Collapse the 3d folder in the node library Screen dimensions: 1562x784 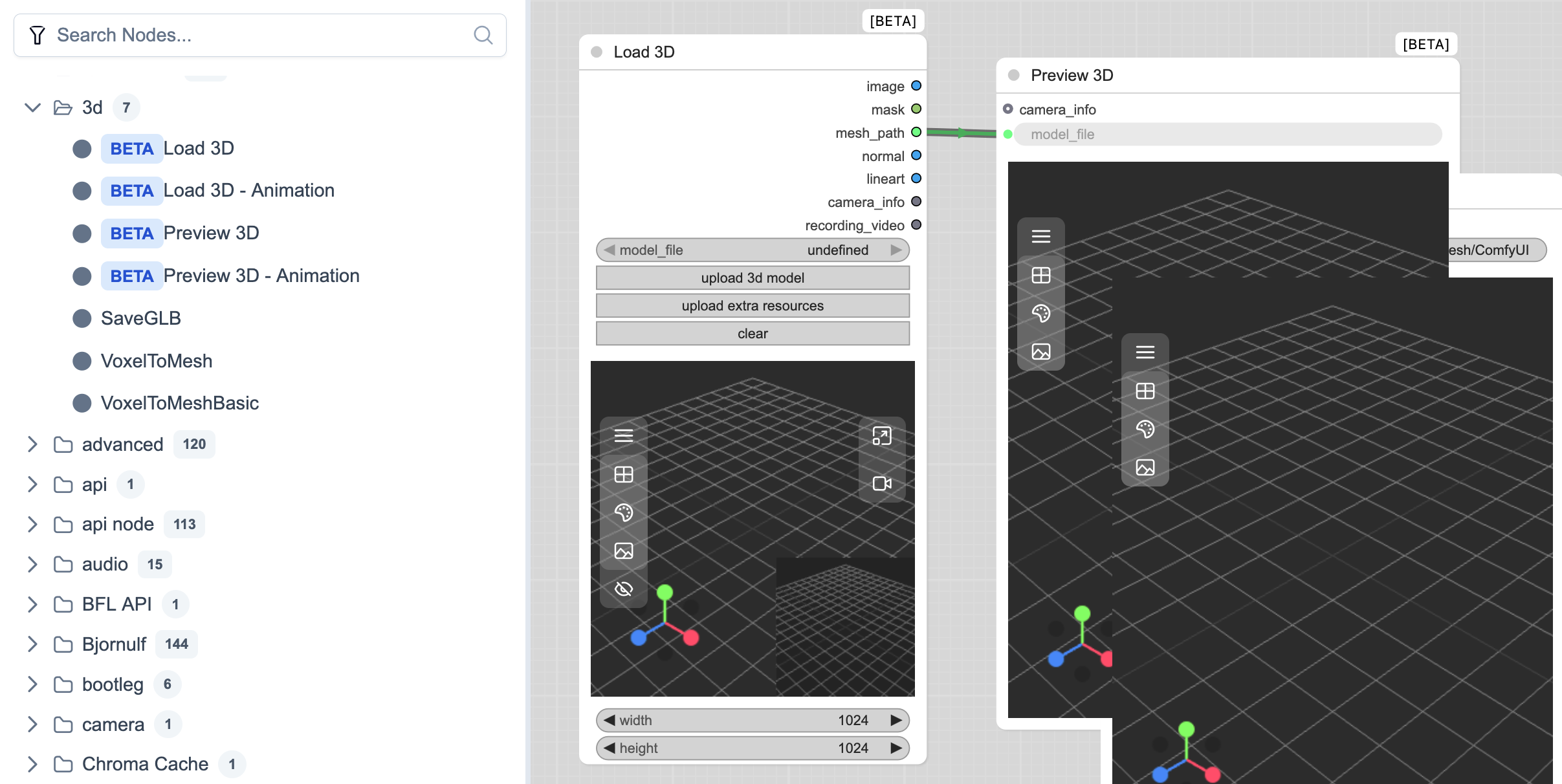coord(32,107)
